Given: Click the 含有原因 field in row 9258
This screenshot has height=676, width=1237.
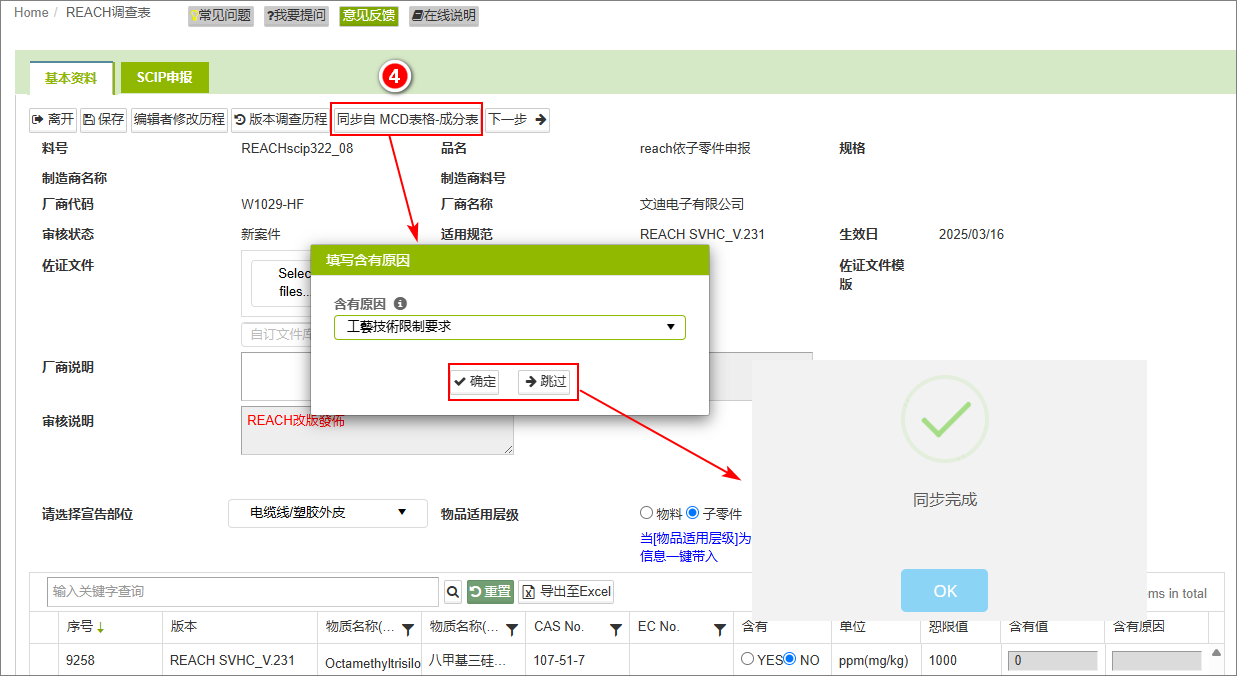Looking at the screenshot, I should [1157, 661].
